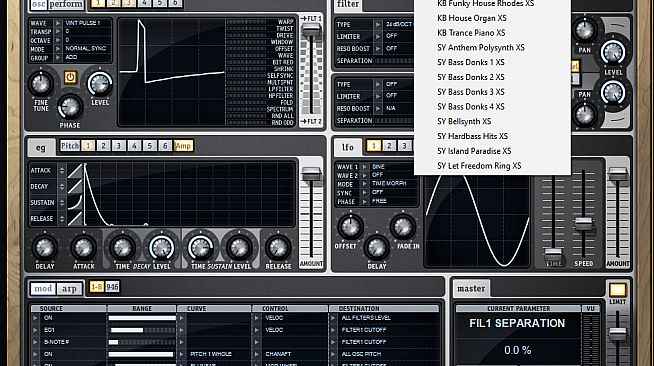Open LFO WAVE 1 dropdown arrow

[365, 167]
